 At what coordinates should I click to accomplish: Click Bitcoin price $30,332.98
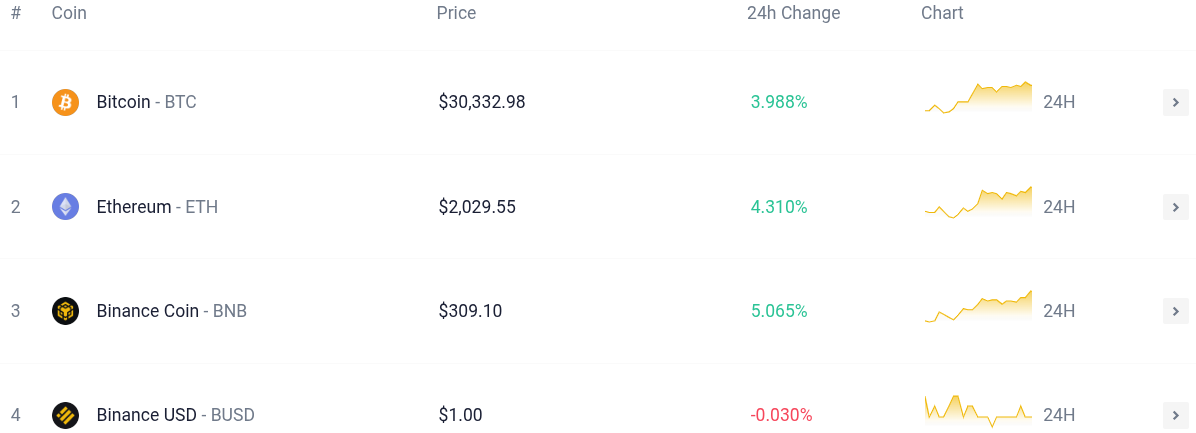tap(481, 102)
